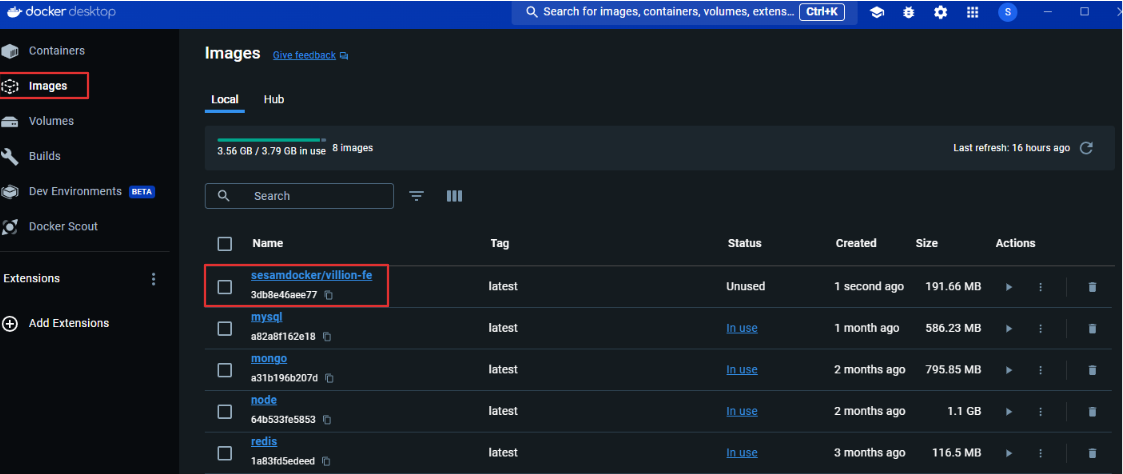This screenshot has height=474, width=1123.
Task: Click the Add Extensions plus icon
Action: coord(10,323)
